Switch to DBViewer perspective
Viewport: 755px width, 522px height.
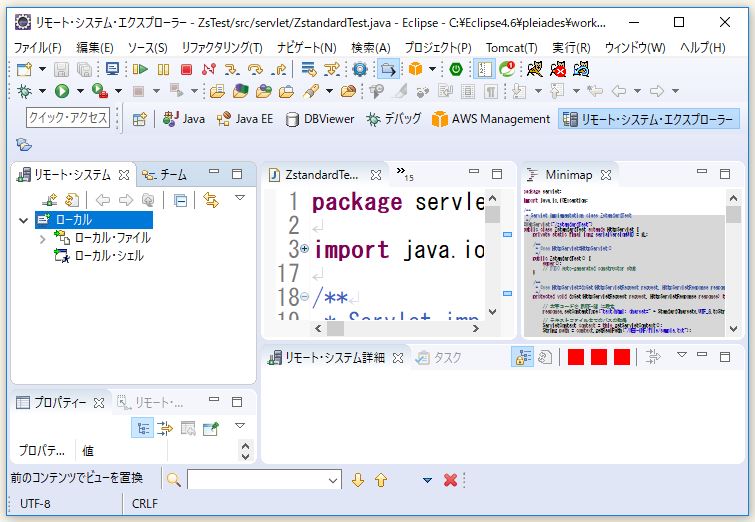coord(320,119)
